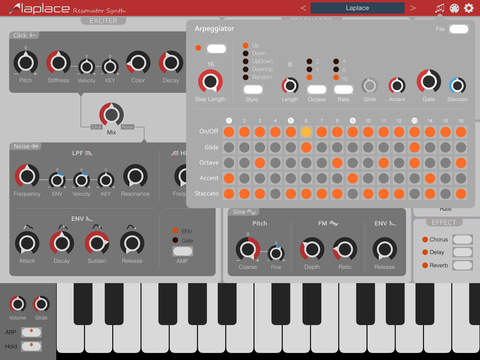
Task: Click the Click exciter Pitch knob
Action: tap(26, 62)
